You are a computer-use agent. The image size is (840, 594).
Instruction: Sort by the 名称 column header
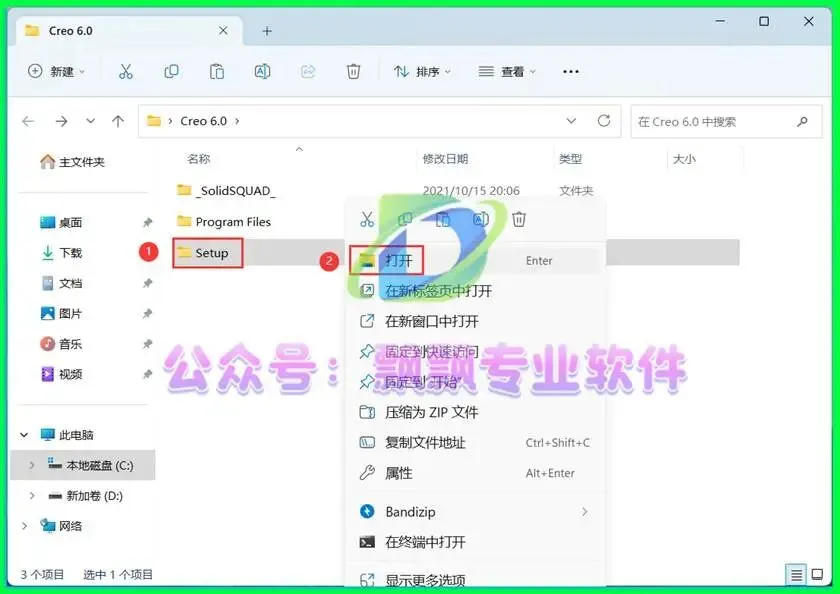[199, 159]
